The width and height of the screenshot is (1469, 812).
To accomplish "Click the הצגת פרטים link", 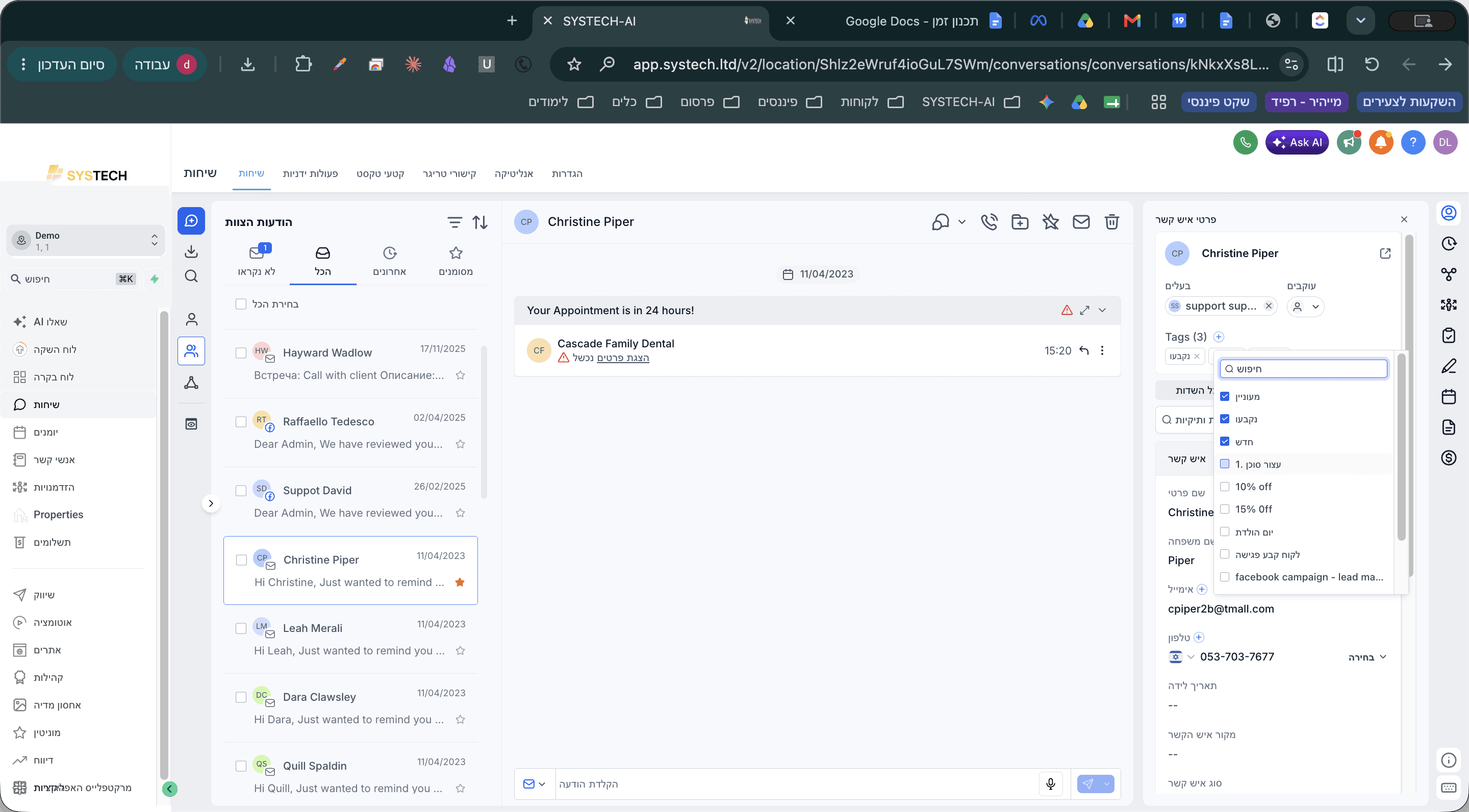I will coord(623,358).
